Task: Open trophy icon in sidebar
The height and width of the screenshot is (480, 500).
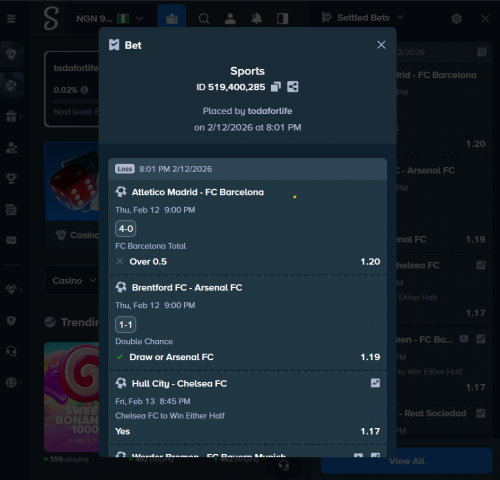Action: coord(12,178)
